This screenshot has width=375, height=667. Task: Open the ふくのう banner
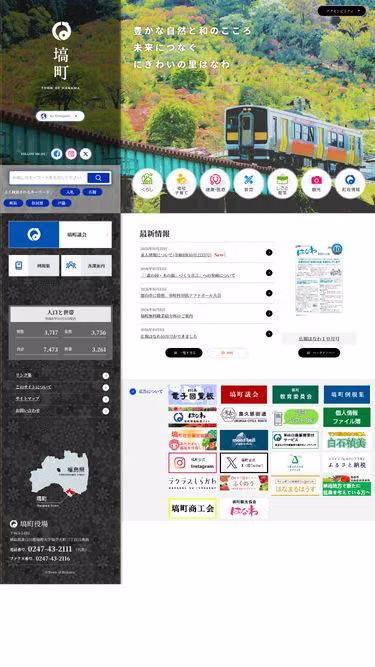coord(244,484)
